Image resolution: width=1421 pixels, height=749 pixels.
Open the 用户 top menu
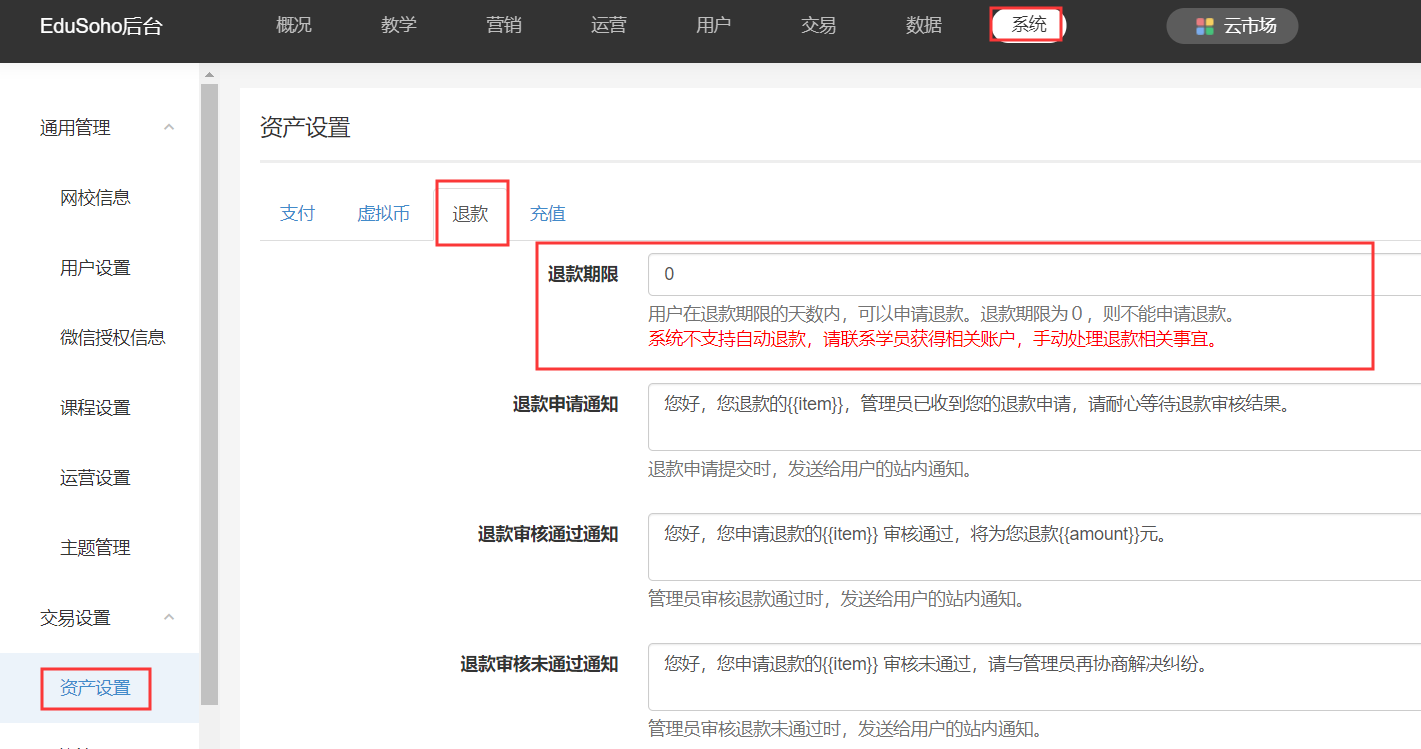pos(714,25)
